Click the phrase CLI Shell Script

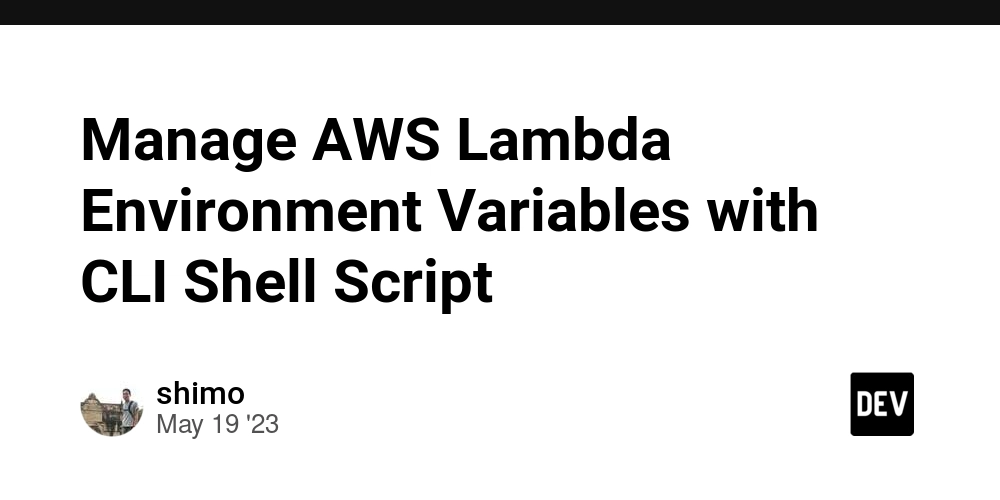pyautogui.click(x=287, y=284)
